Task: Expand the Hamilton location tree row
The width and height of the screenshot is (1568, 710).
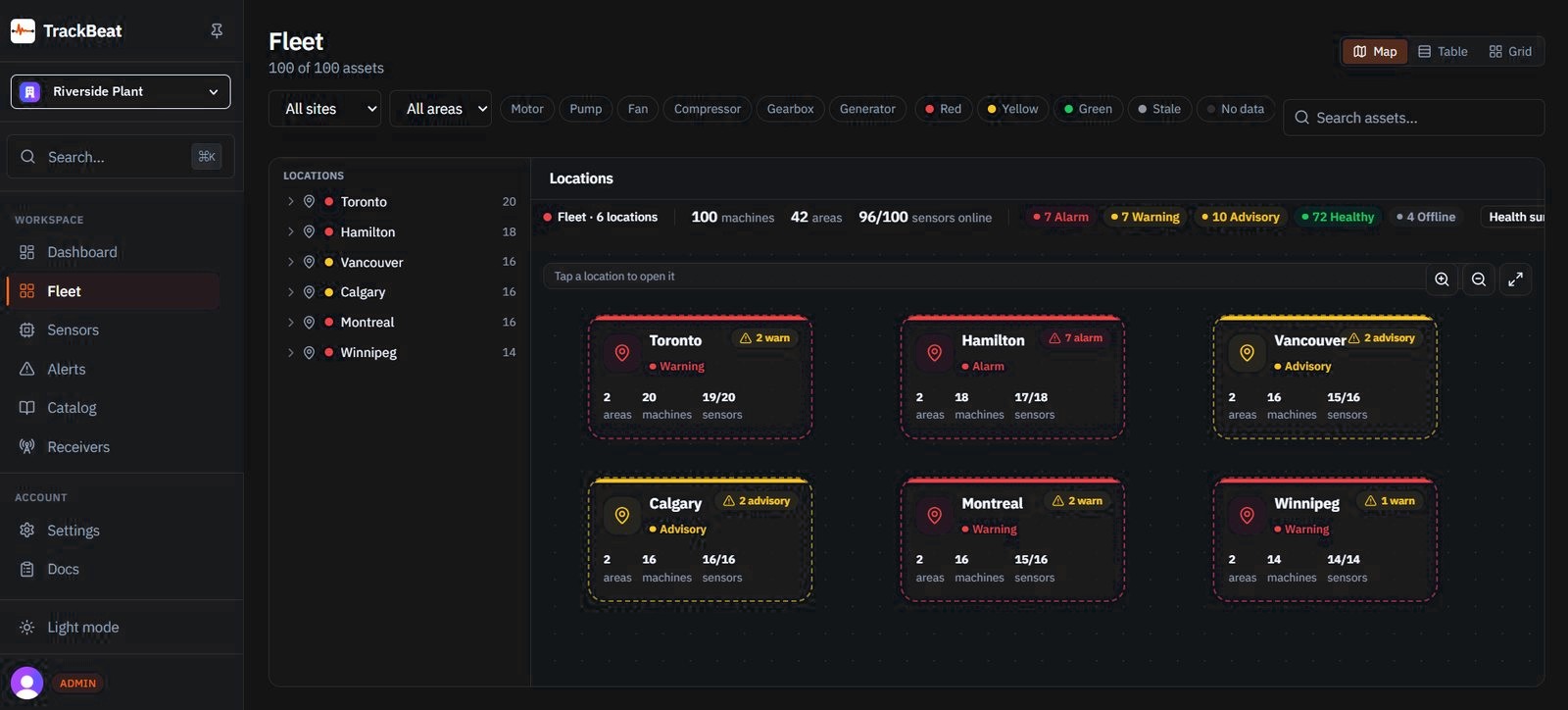Action: pyautogui.click(x=290, y=232)
